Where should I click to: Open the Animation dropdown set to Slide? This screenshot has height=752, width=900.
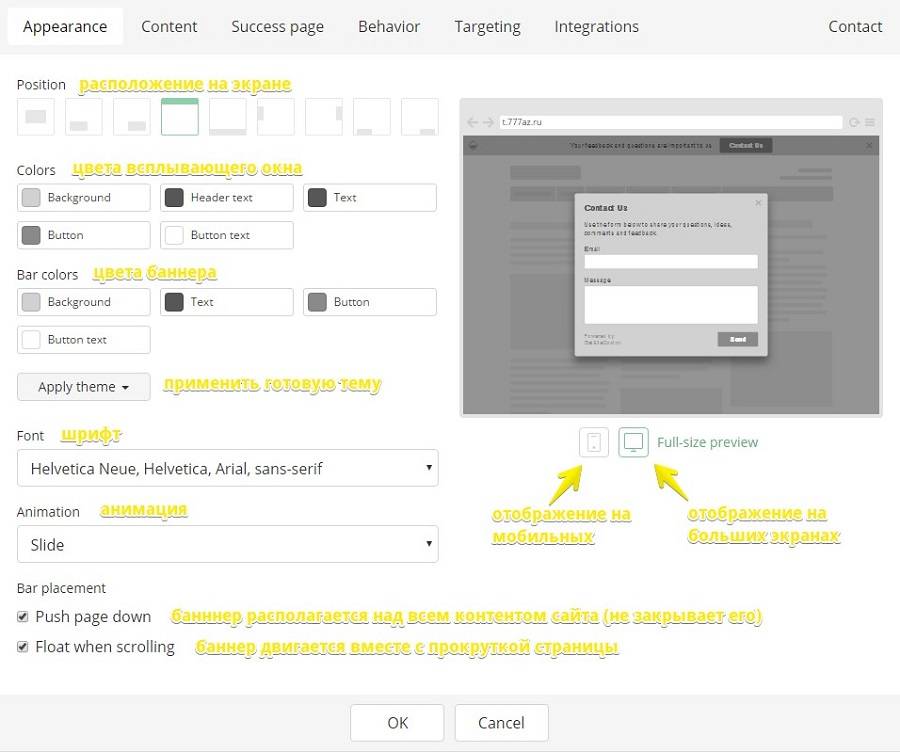pos(228,544)
